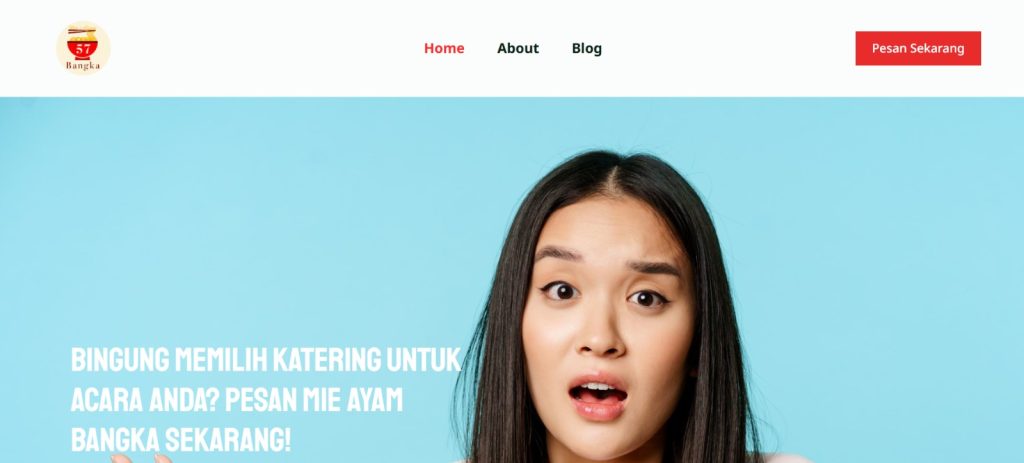1024x463 pixels.
Task: Click the woman's eye in the hero photo
Action: coord(560,291)
